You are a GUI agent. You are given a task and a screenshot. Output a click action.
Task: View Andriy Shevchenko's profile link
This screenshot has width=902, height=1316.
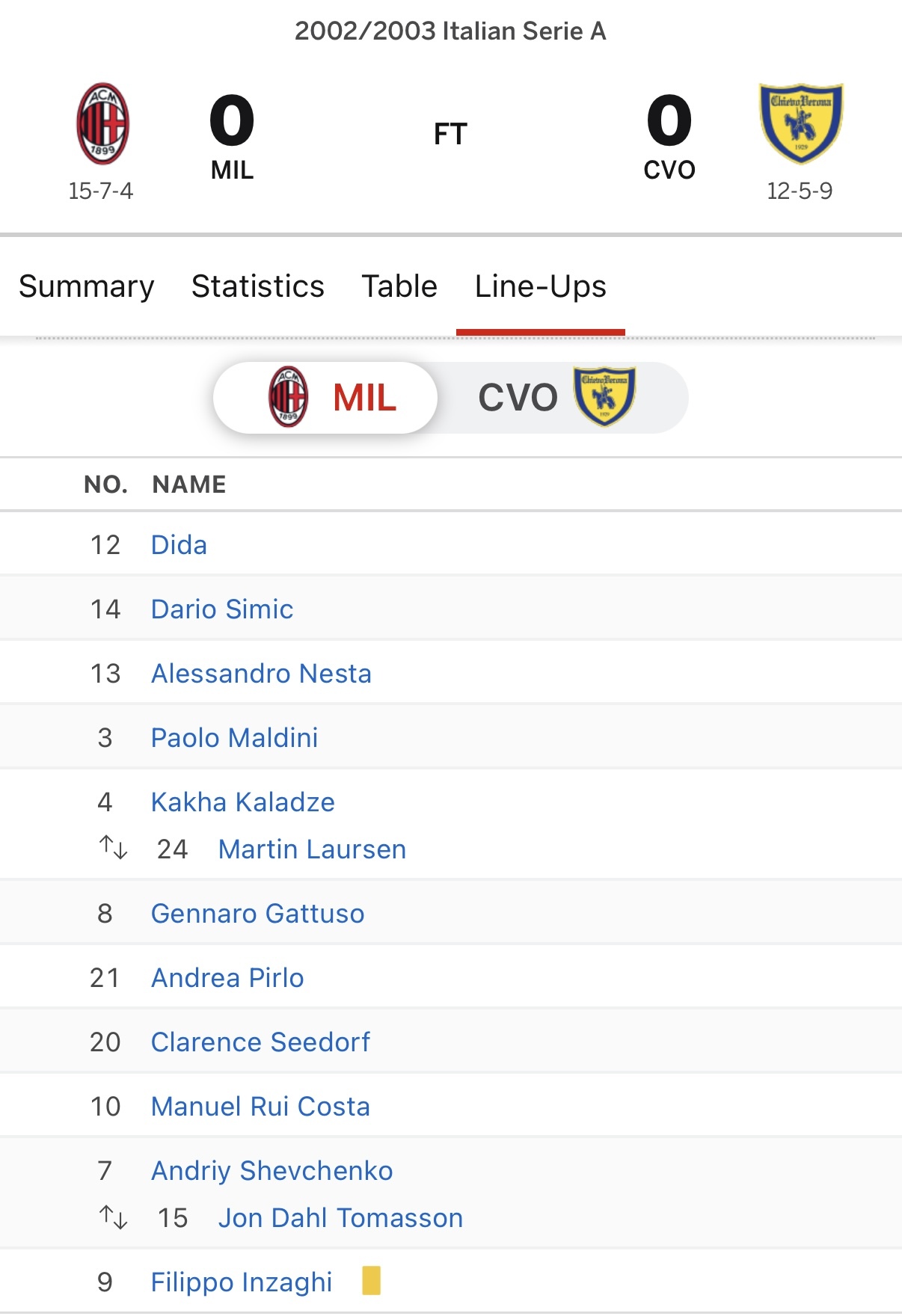click(x=271, y=1171)
